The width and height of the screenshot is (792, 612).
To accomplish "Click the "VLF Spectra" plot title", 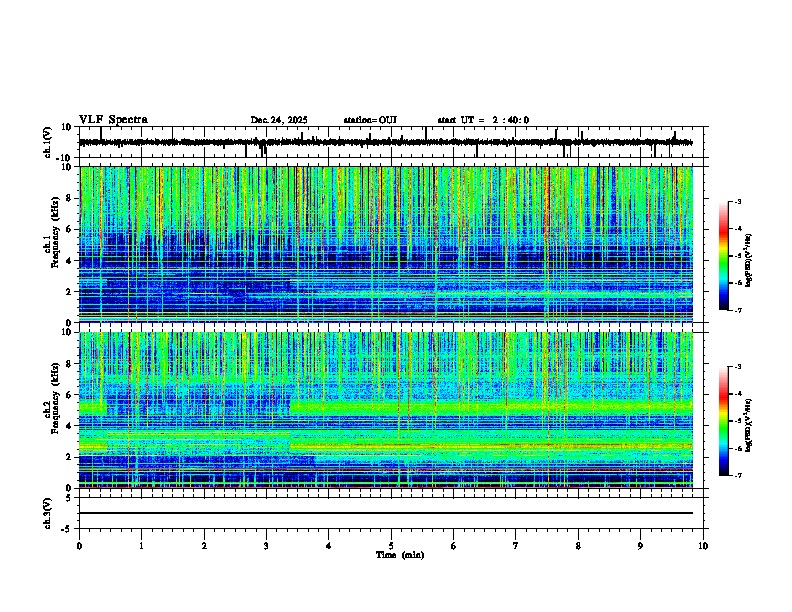I will 113,119.
